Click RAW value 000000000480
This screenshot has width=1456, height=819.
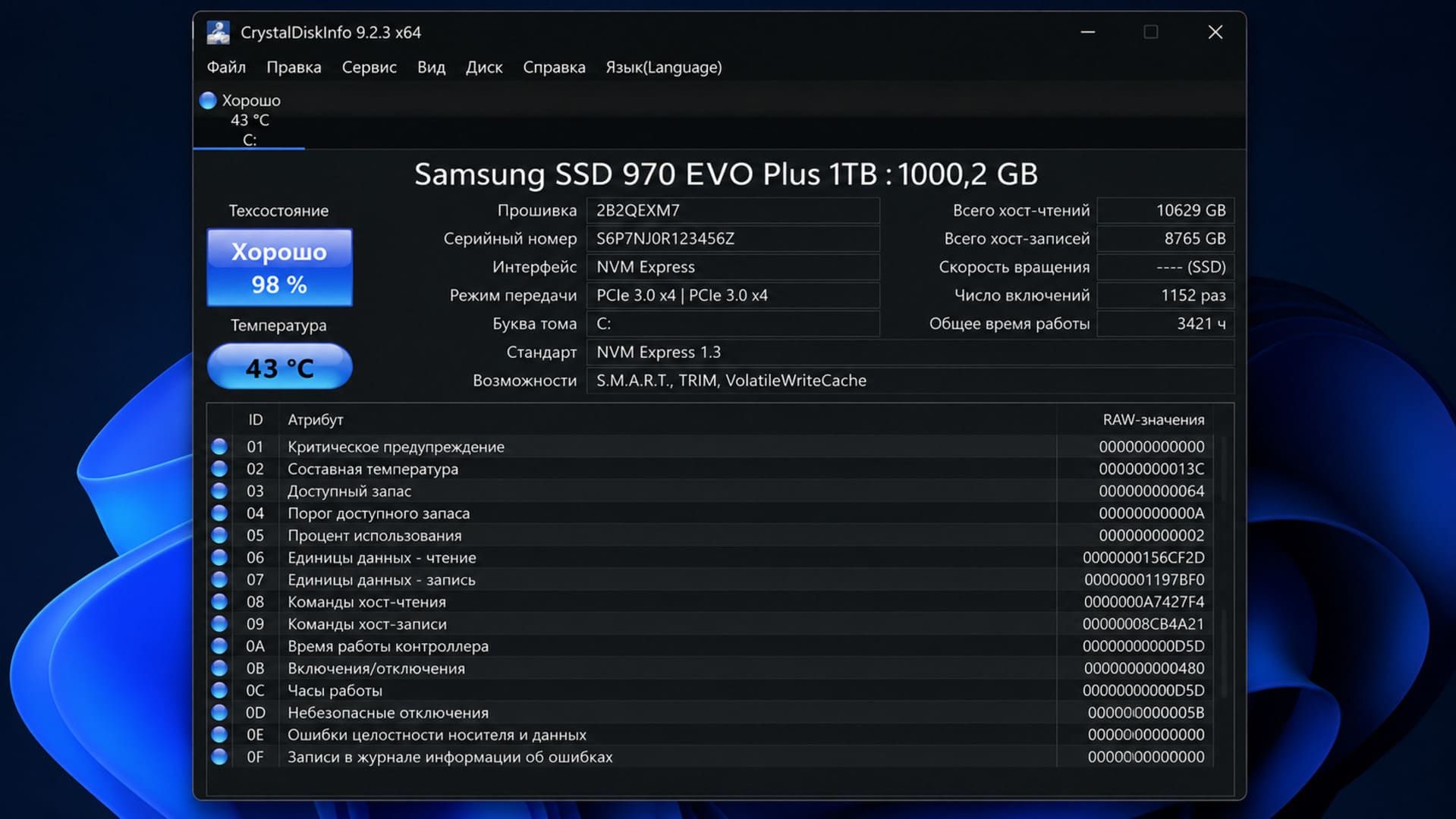[x=1144, y=668]
